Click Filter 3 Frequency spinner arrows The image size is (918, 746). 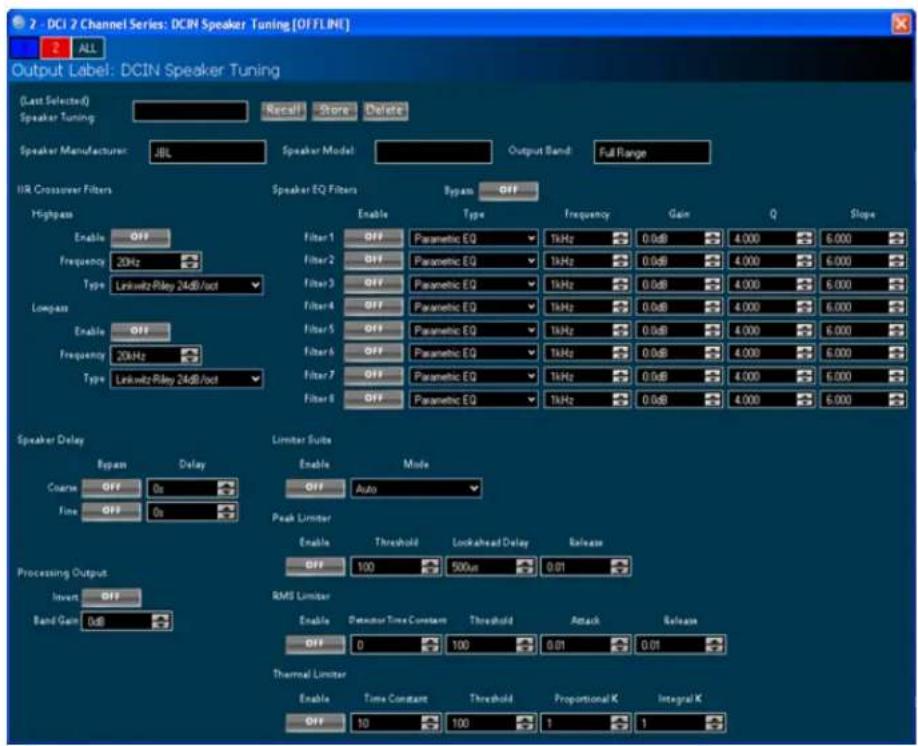click(621, 284)
